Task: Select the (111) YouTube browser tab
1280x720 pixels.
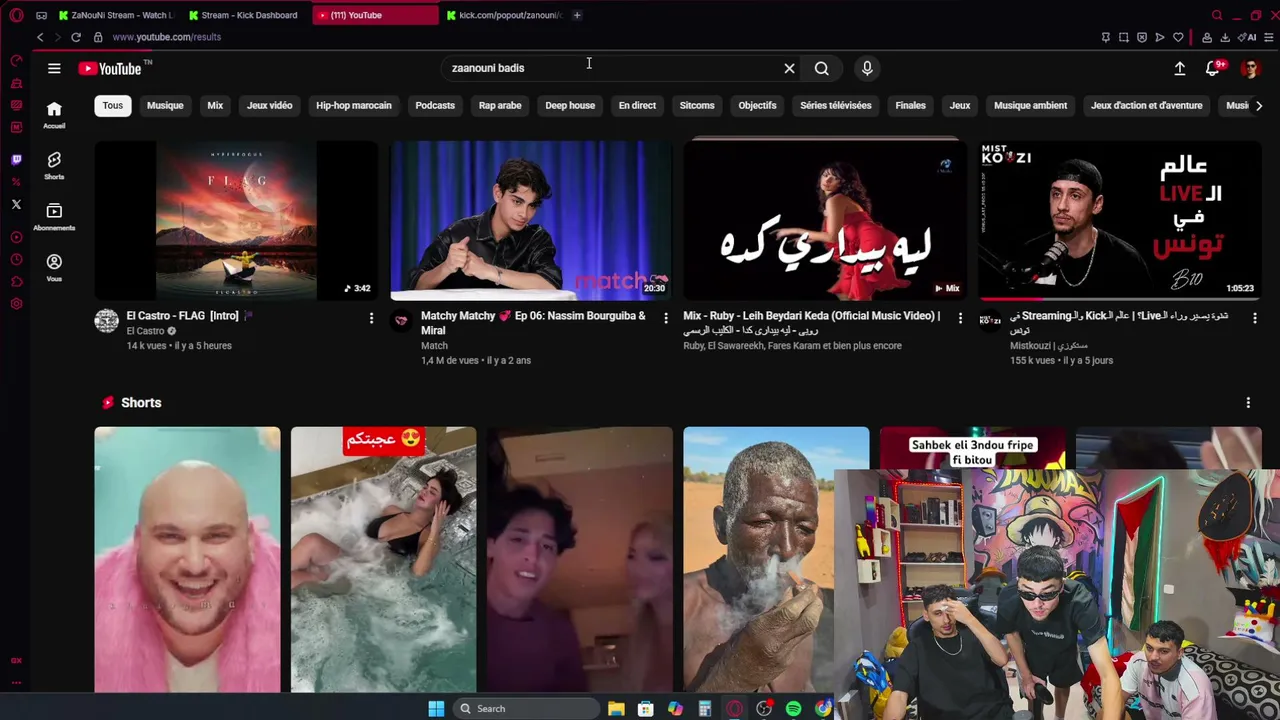Action: [376, 15]
